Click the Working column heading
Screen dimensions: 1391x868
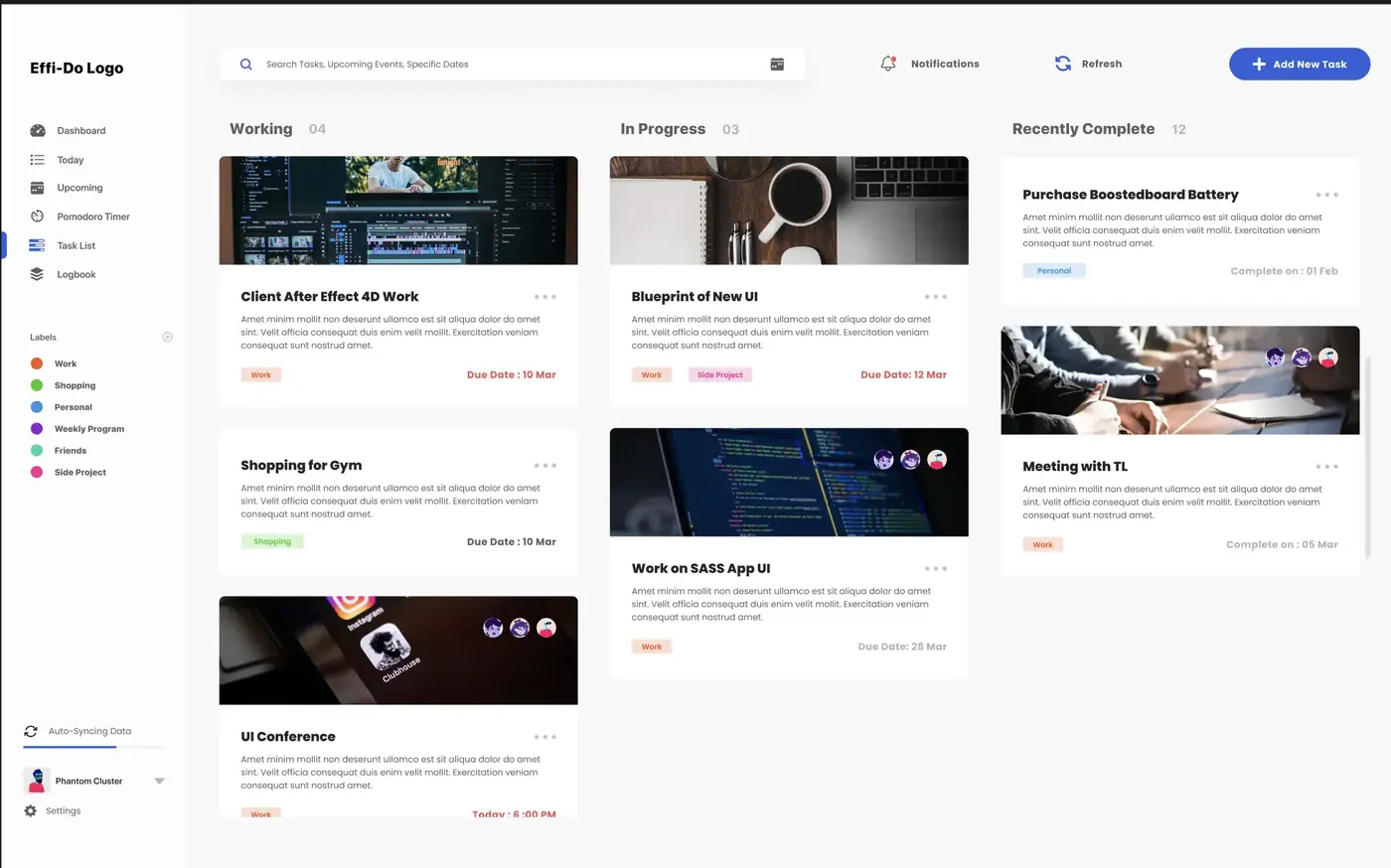tap(261, 129)
